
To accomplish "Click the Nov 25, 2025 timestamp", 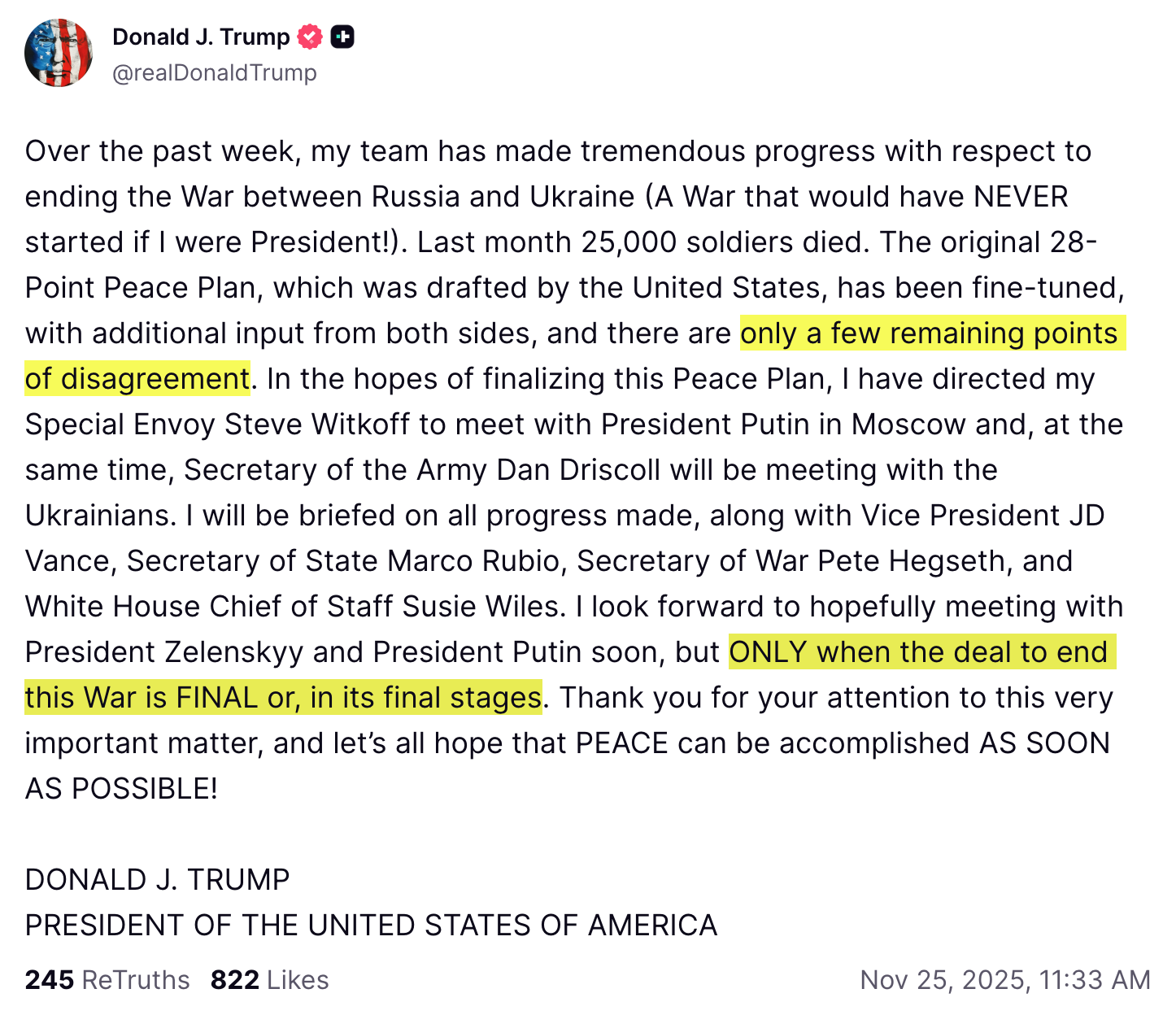I will pos(1005,980).
